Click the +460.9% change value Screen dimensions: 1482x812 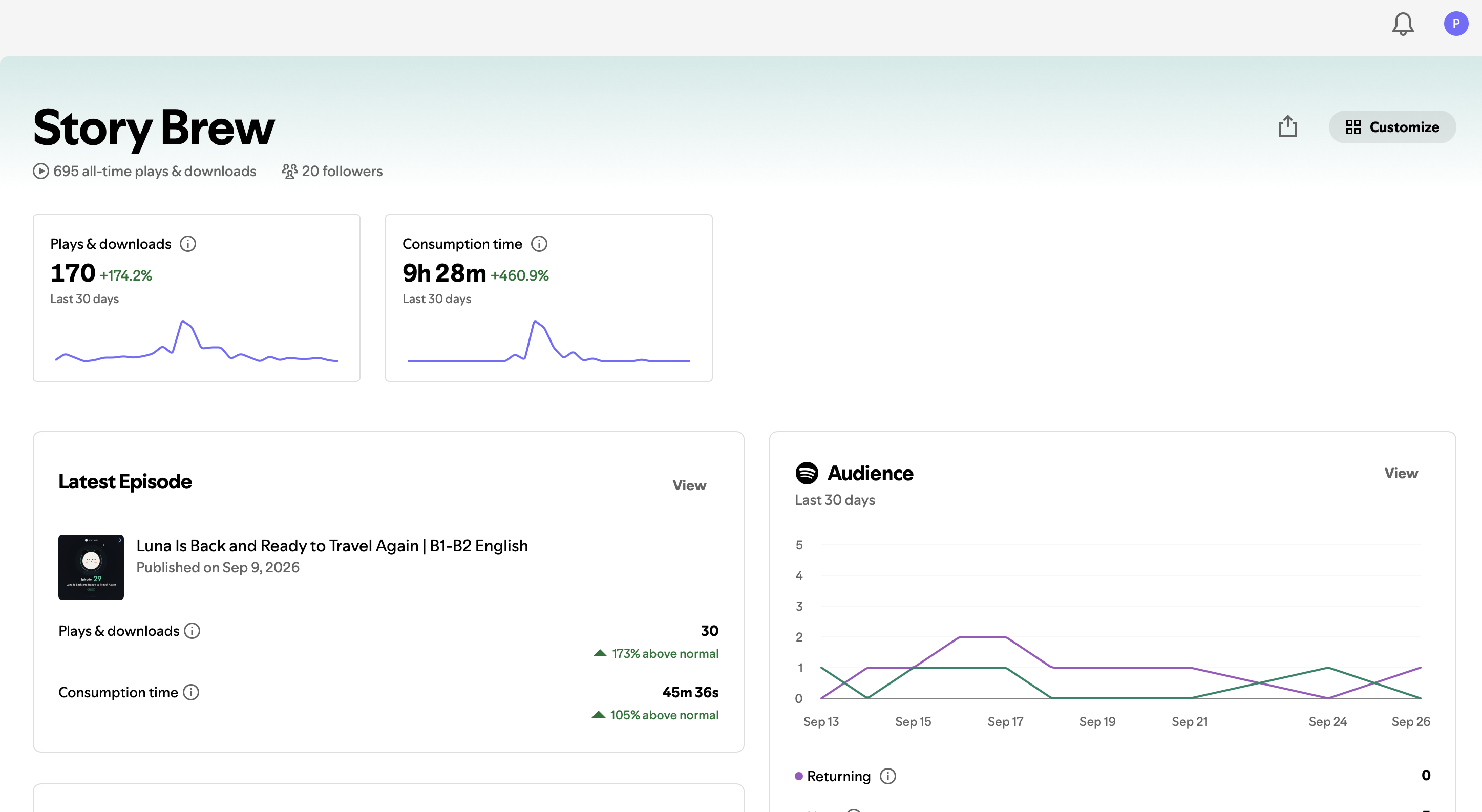coord(519,275)
